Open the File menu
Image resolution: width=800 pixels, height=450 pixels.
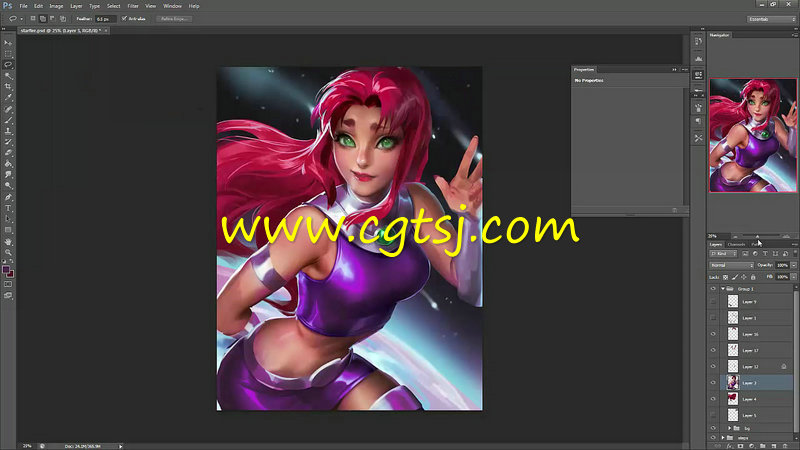click(x=23, y=6)
